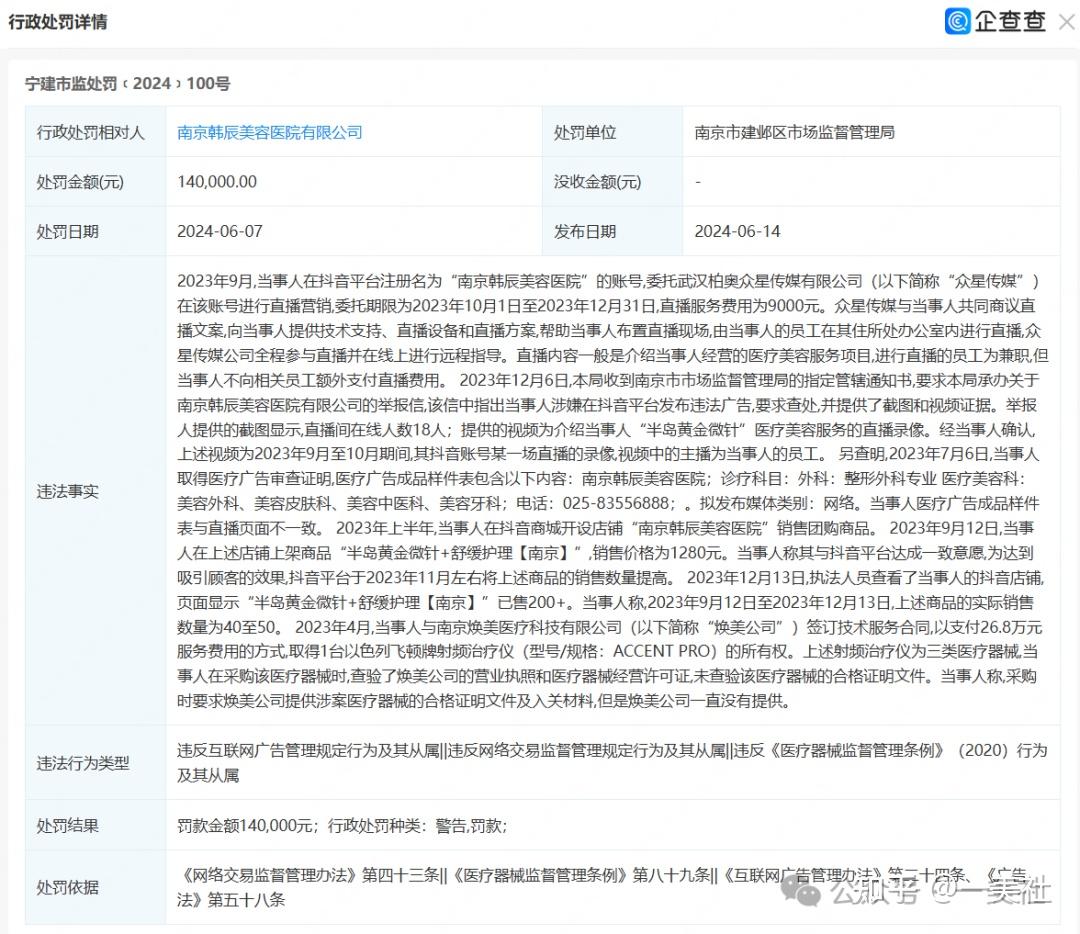Click the 企查查 brand name text
This screenshot has height=934, width=1080.
(1010, 21)
